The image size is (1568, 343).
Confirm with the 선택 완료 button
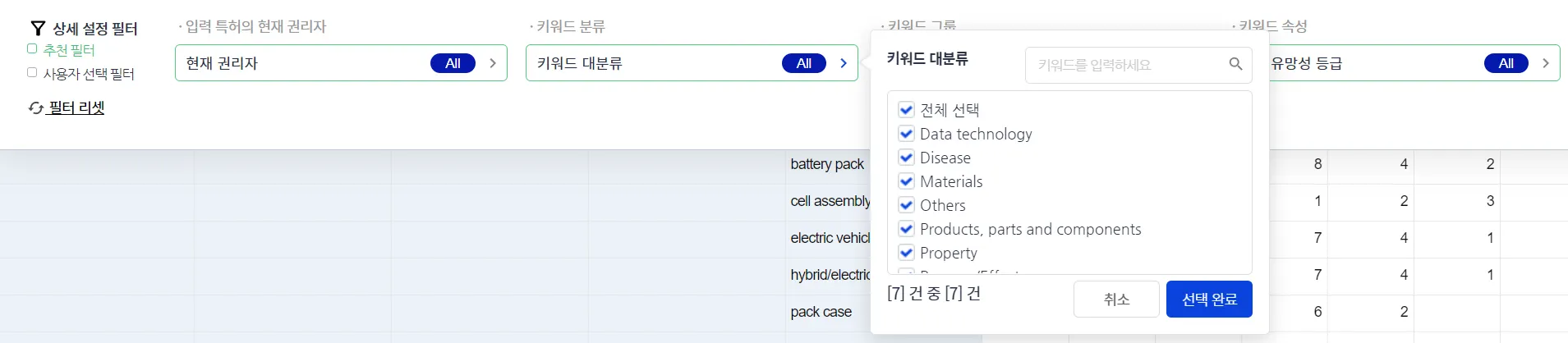[x=1209, y=300]
